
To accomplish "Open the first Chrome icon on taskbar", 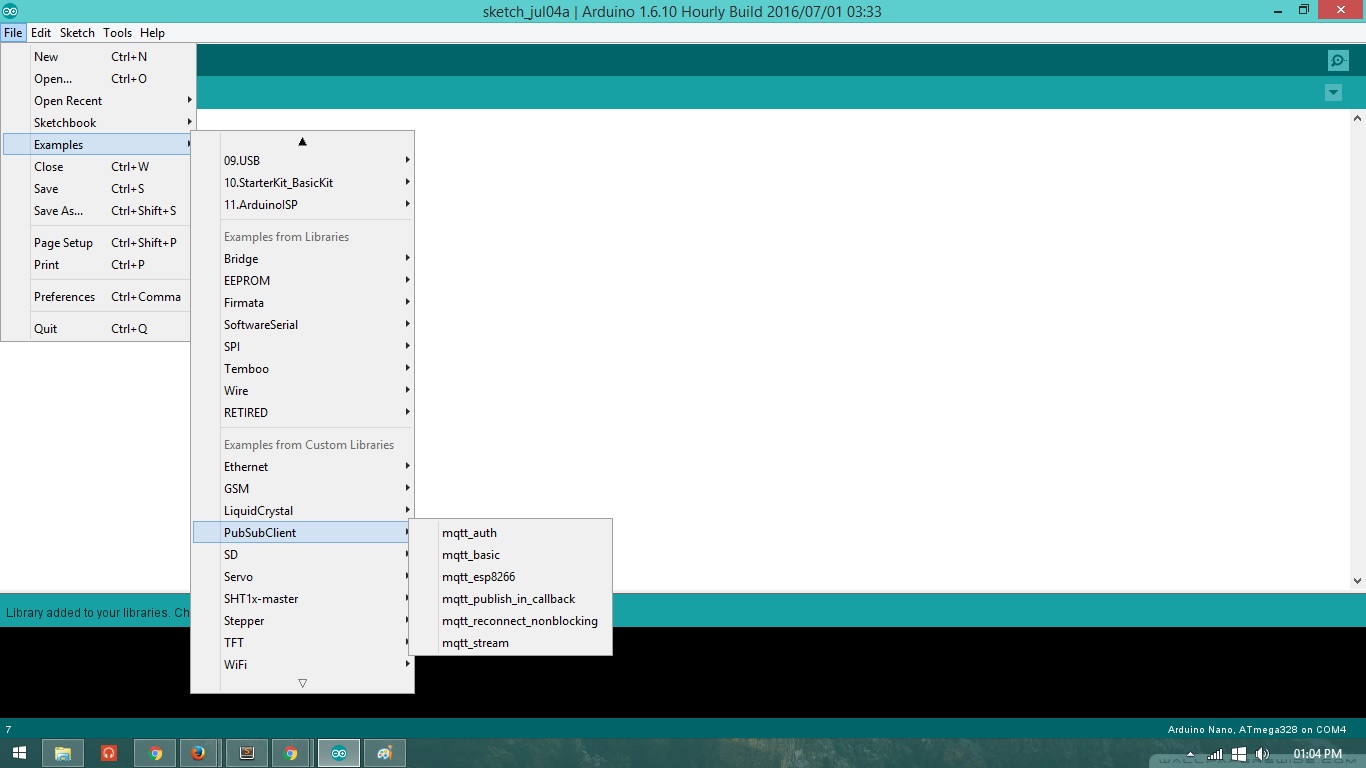I will click(x=156, y=753).
